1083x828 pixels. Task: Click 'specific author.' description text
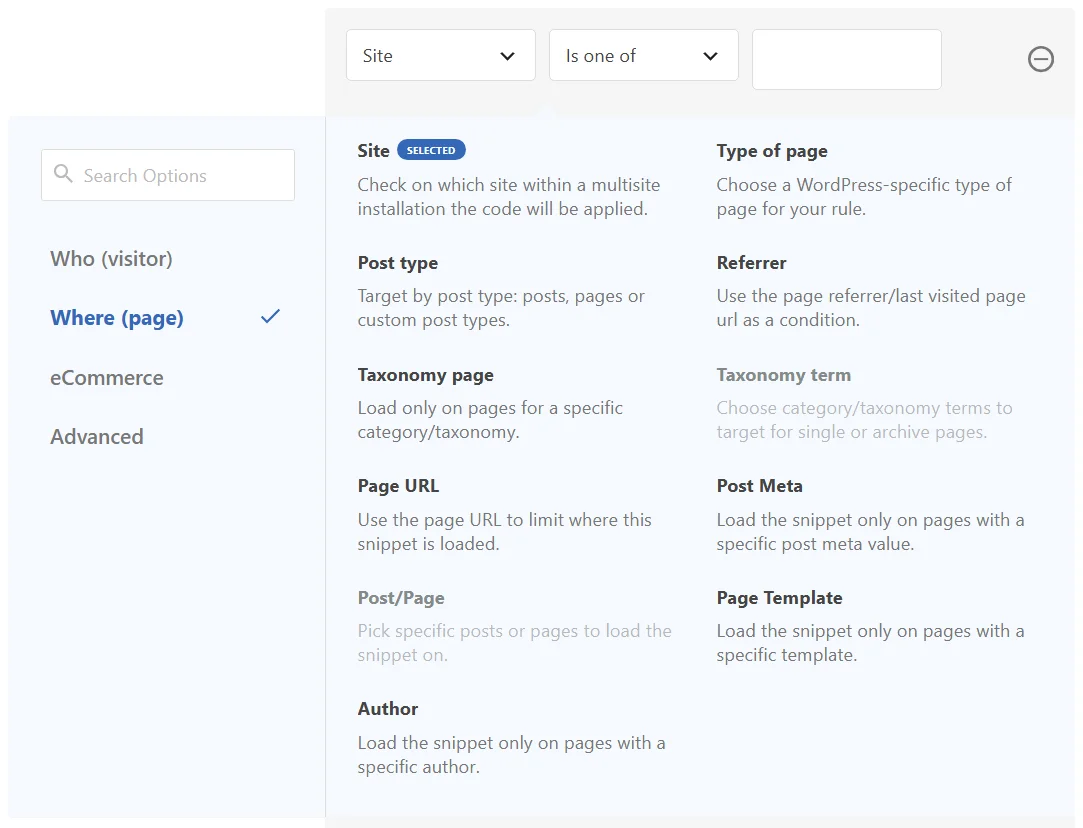[419, 767]
